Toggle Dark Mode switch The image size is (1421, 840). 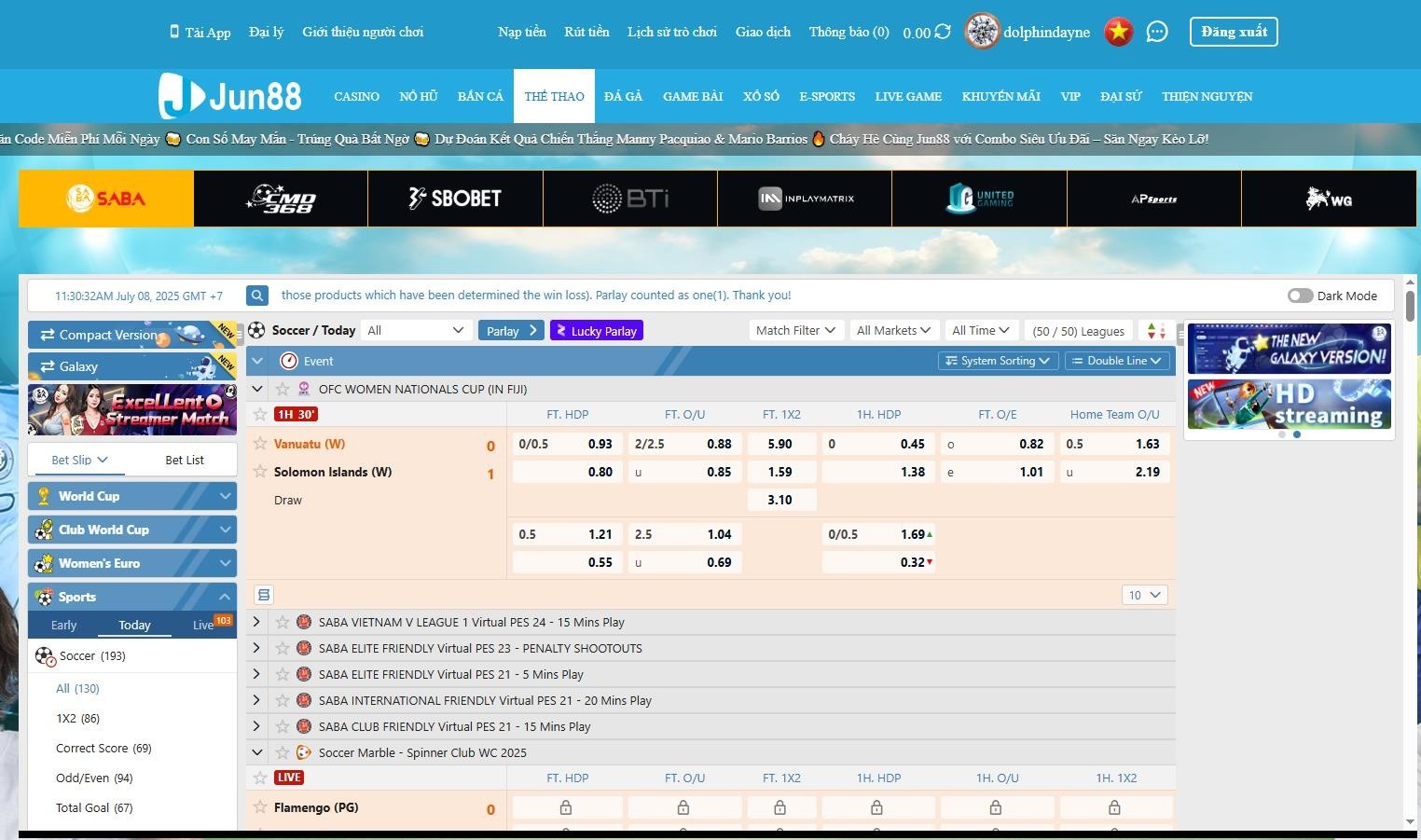point(1300,296)
